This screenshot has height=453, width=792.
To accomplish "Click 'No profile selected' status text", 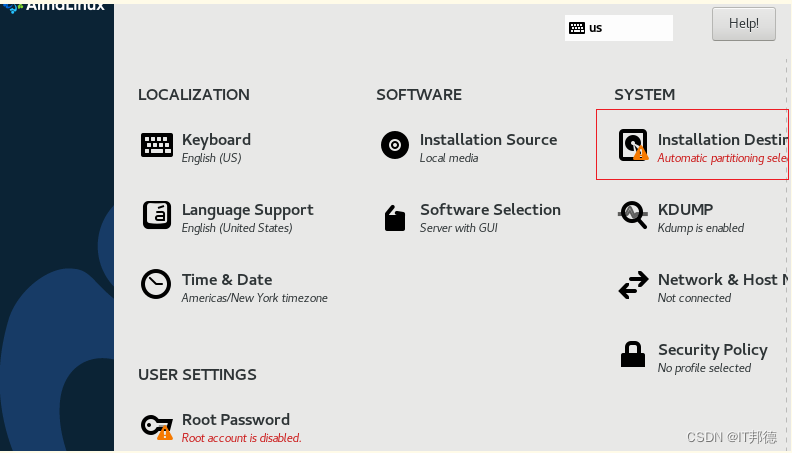I will tap(704, 368).
